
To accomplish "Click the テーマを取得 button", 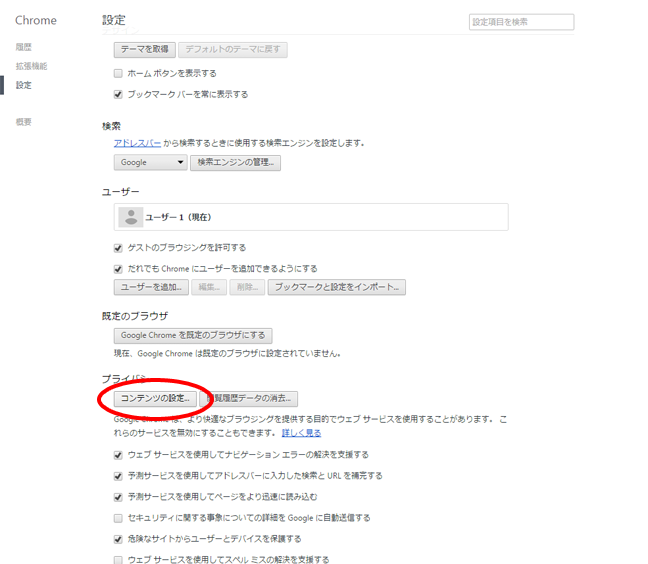I will (x=145, y=50).
